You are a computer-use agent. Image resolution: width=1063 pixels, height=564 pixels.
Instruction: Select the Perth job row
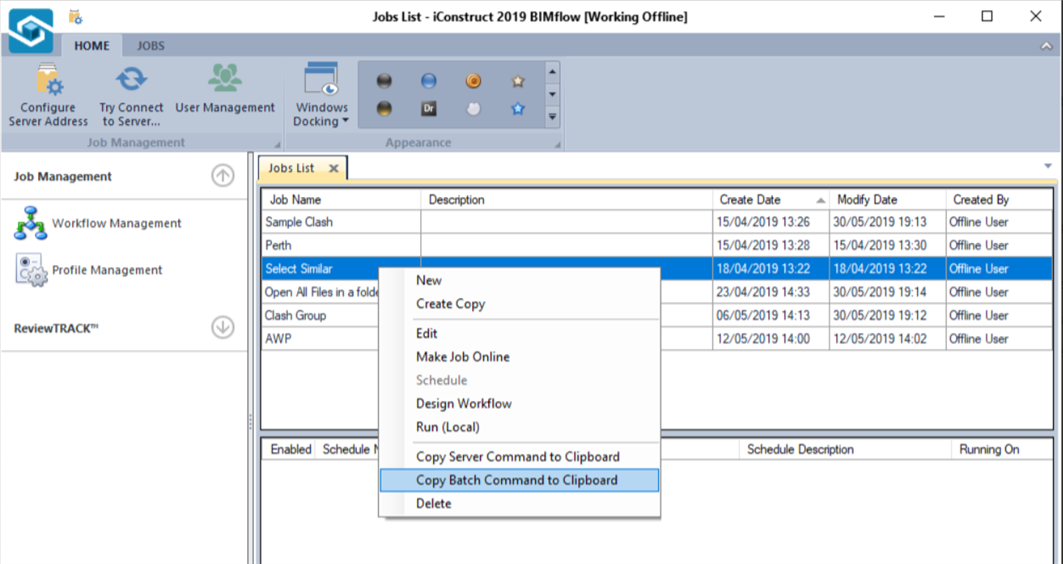tap(658, 245)
